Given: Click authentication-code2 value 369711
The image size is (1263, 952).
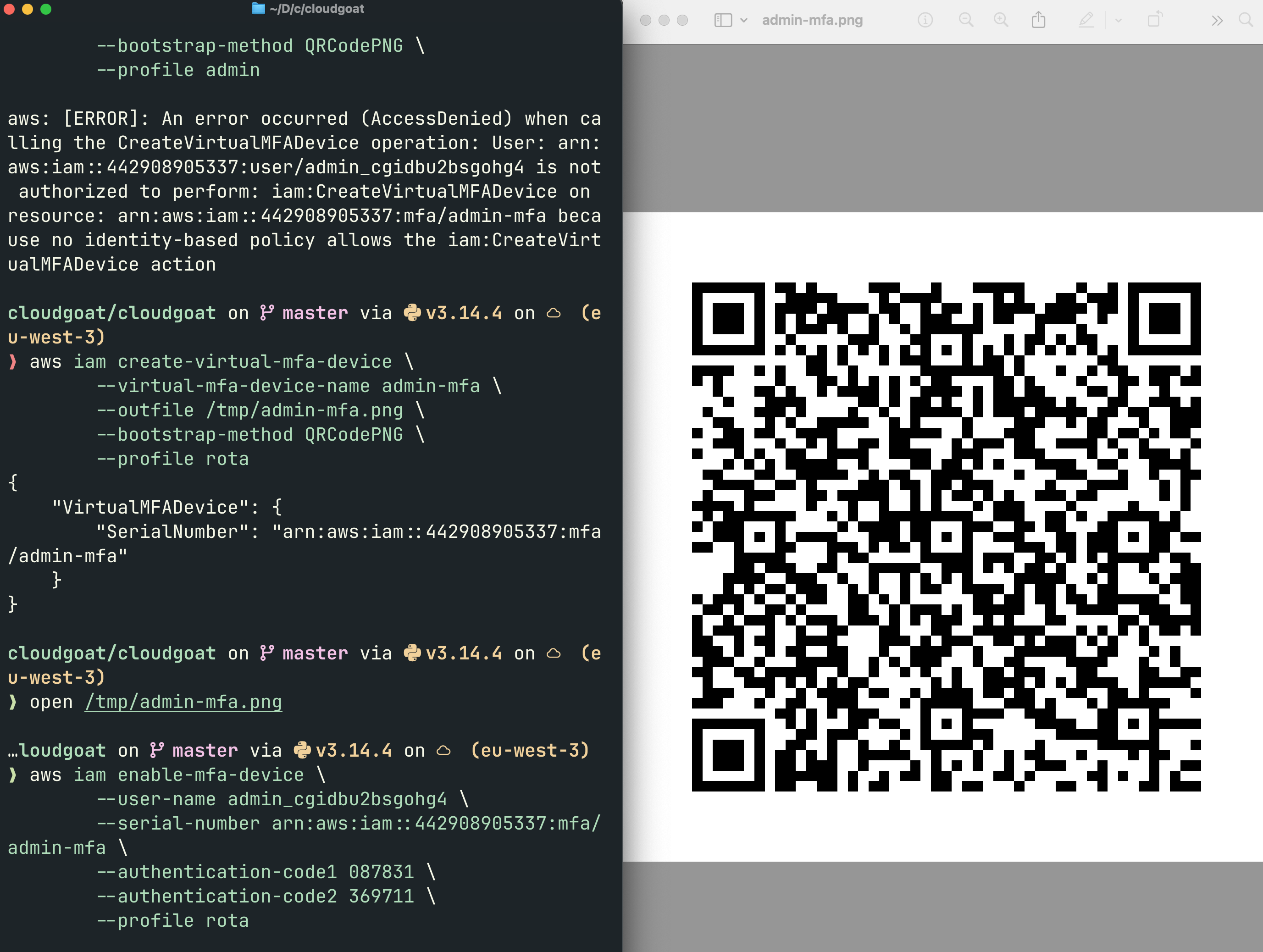Looking at the screenshot, I should pyautogui.click(x=382, y=896).
